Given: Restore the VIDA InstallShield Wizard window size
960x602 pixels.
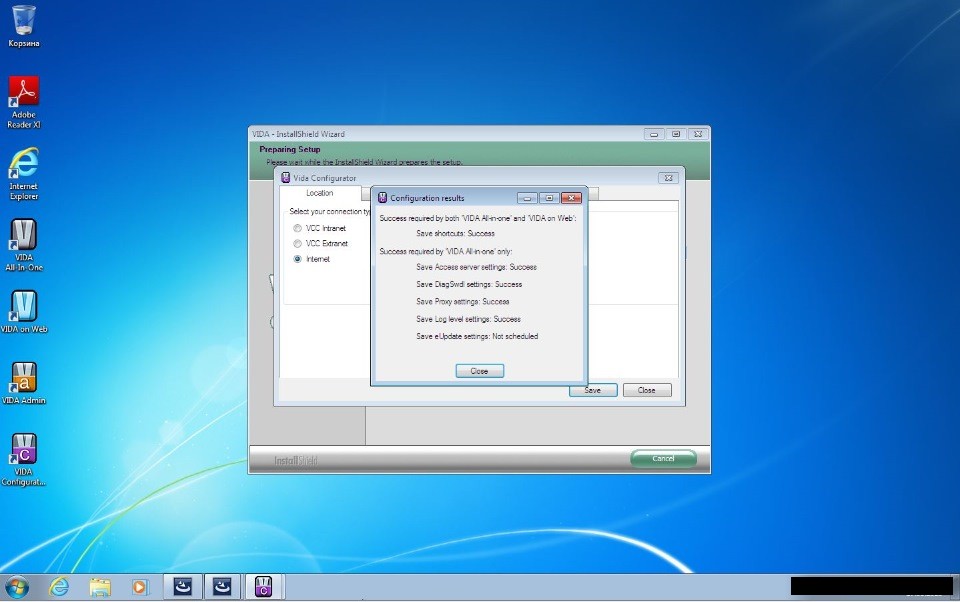Looking at the screenshot, I should [676, 134].
